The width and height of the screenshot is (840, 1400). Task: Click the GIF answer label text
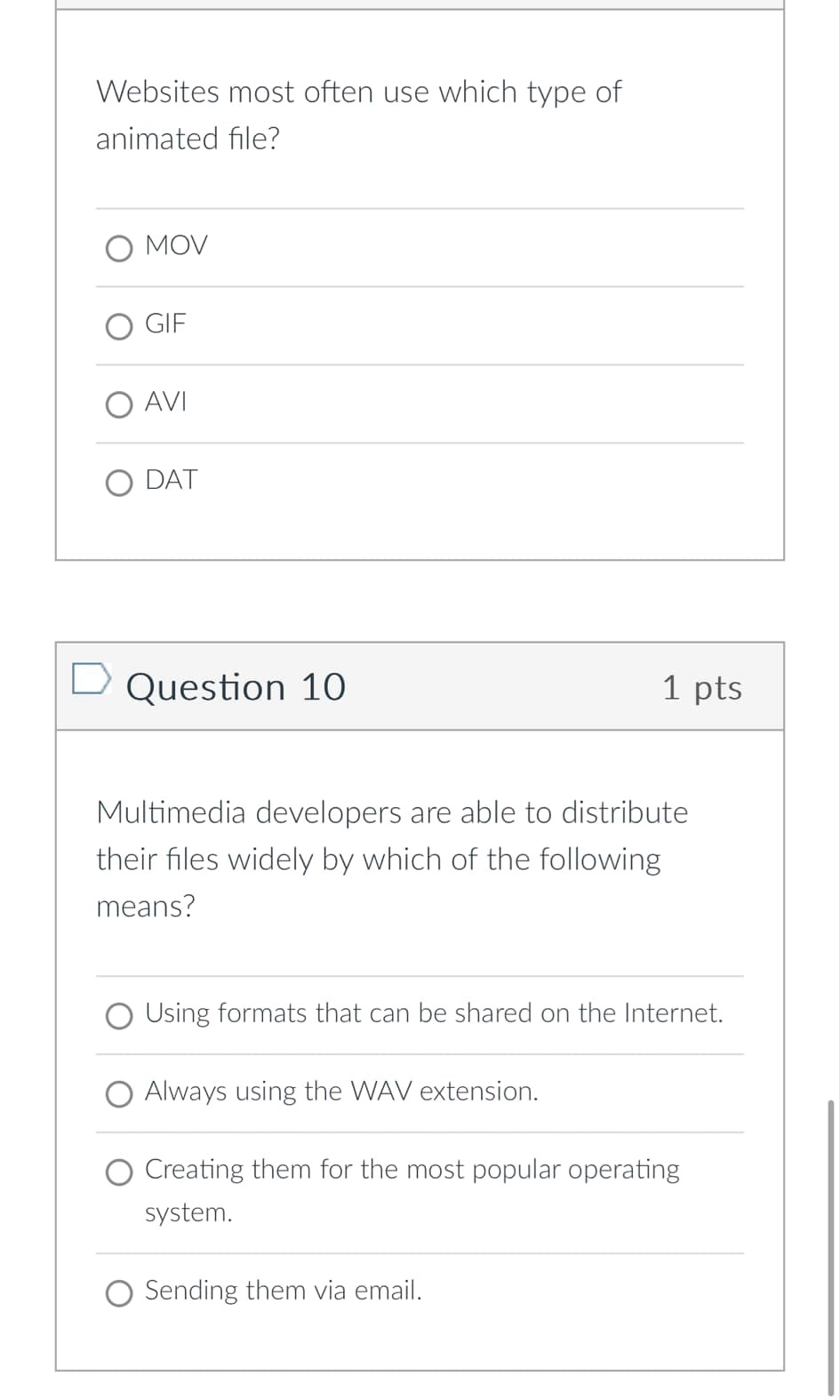165,324
